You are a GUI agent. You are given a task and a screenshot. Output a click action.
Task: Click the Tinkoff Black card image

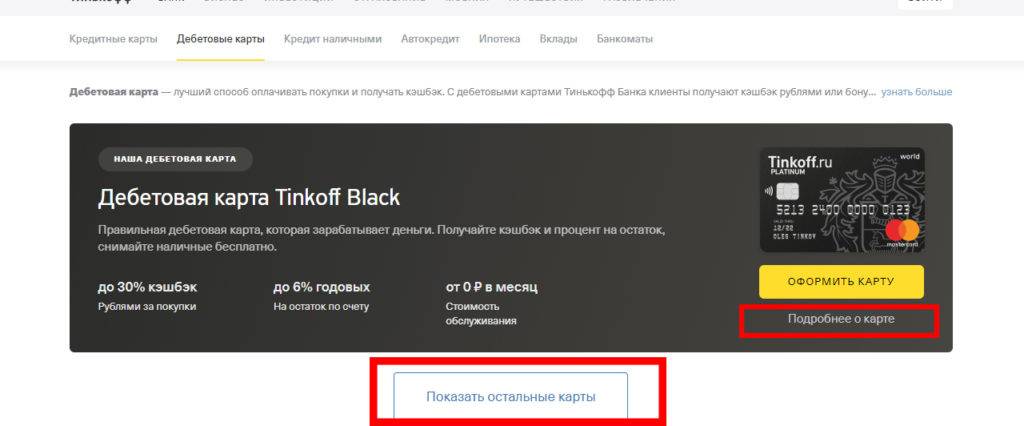[x=842, y=200]
